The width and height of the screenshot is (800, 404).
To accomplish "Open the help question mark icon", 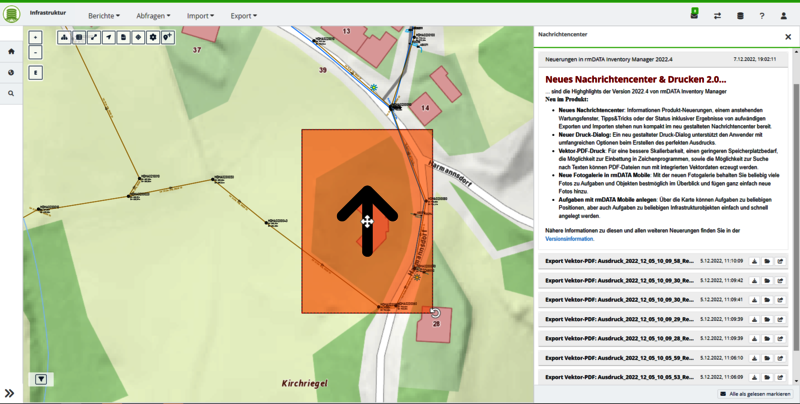I will click(x=762, y=16).
